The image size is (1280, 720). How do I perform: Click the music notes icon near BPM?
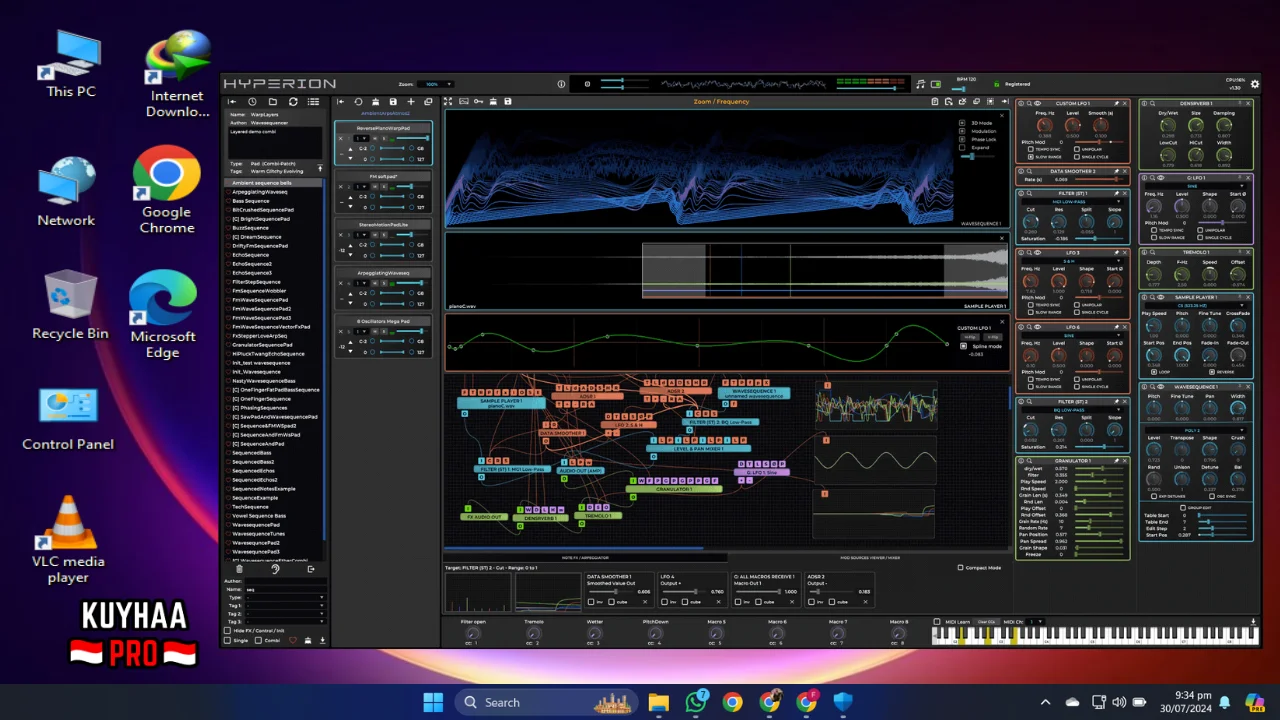(921, 84)
